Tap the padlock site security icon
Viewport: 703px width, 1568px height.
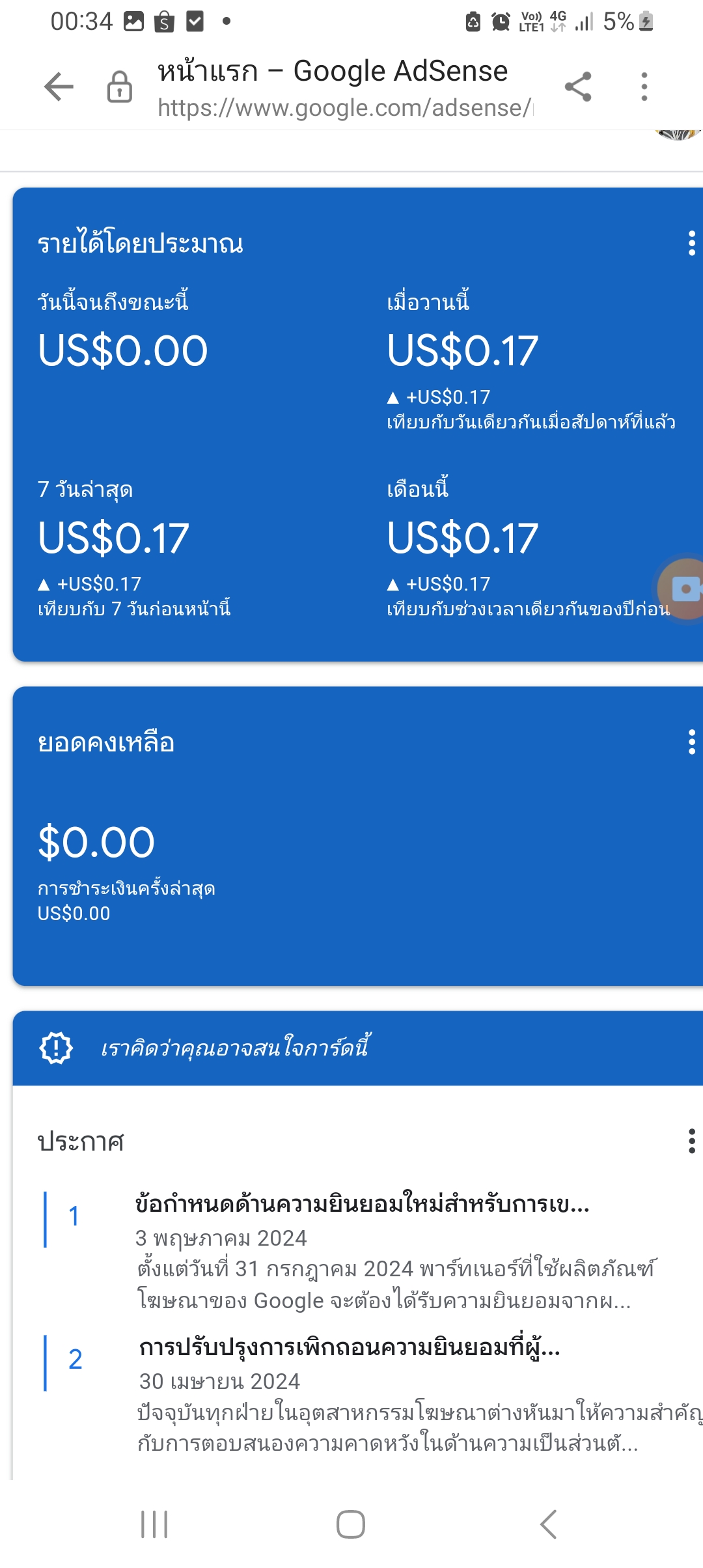click(x=120, y=87)
